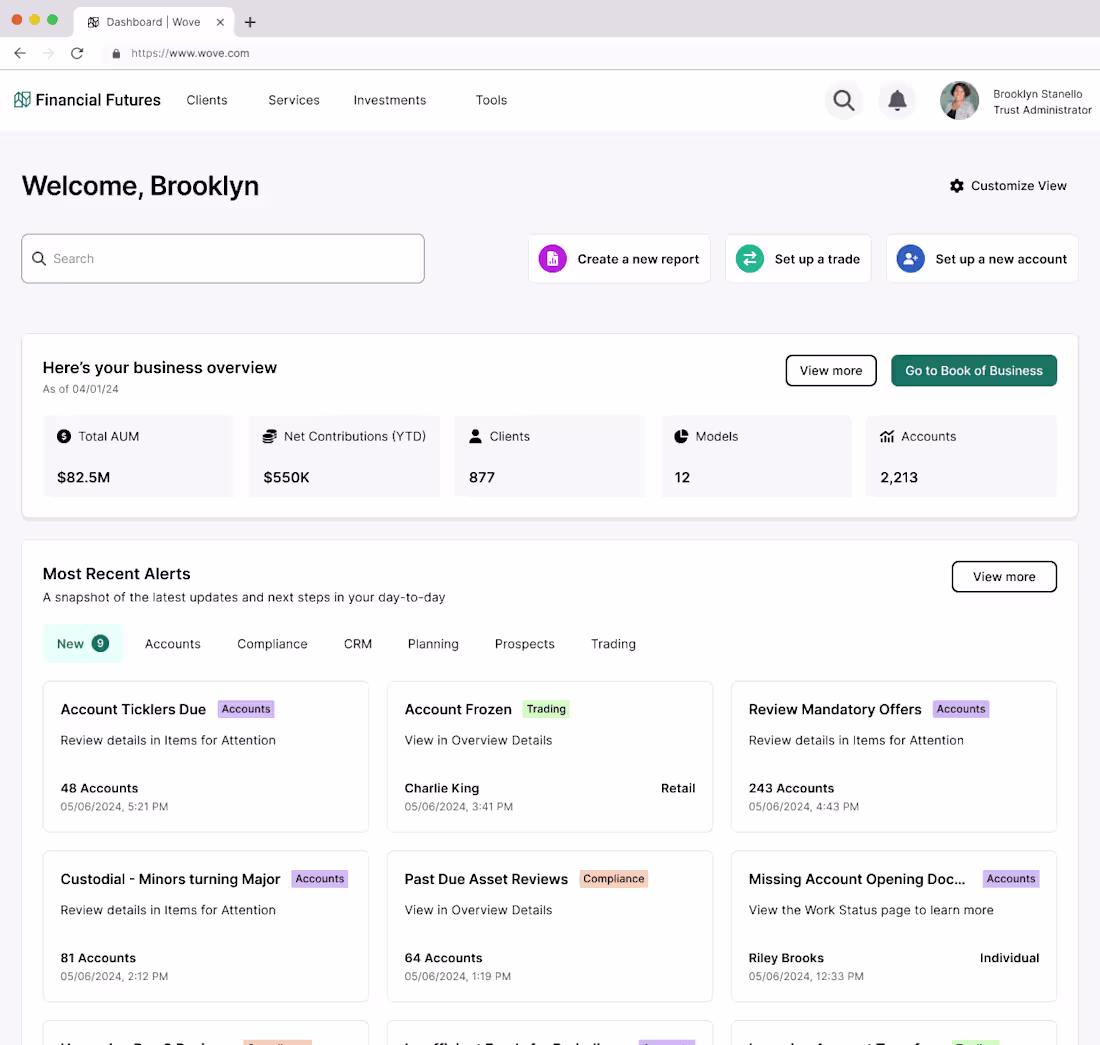Open the Account Ticklers Due alert card
1100x1045 pixels.
pos(206,757)
